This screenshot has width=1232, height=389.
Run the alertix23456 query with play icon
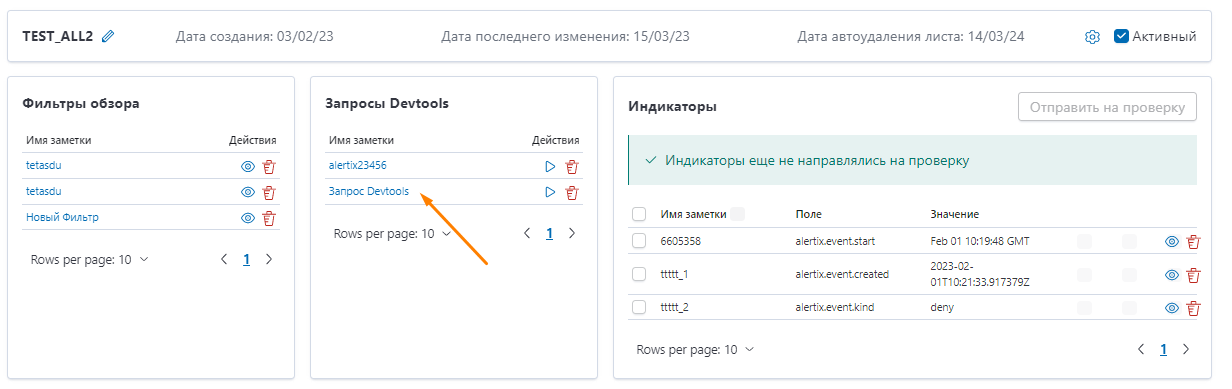pos(550,166)
